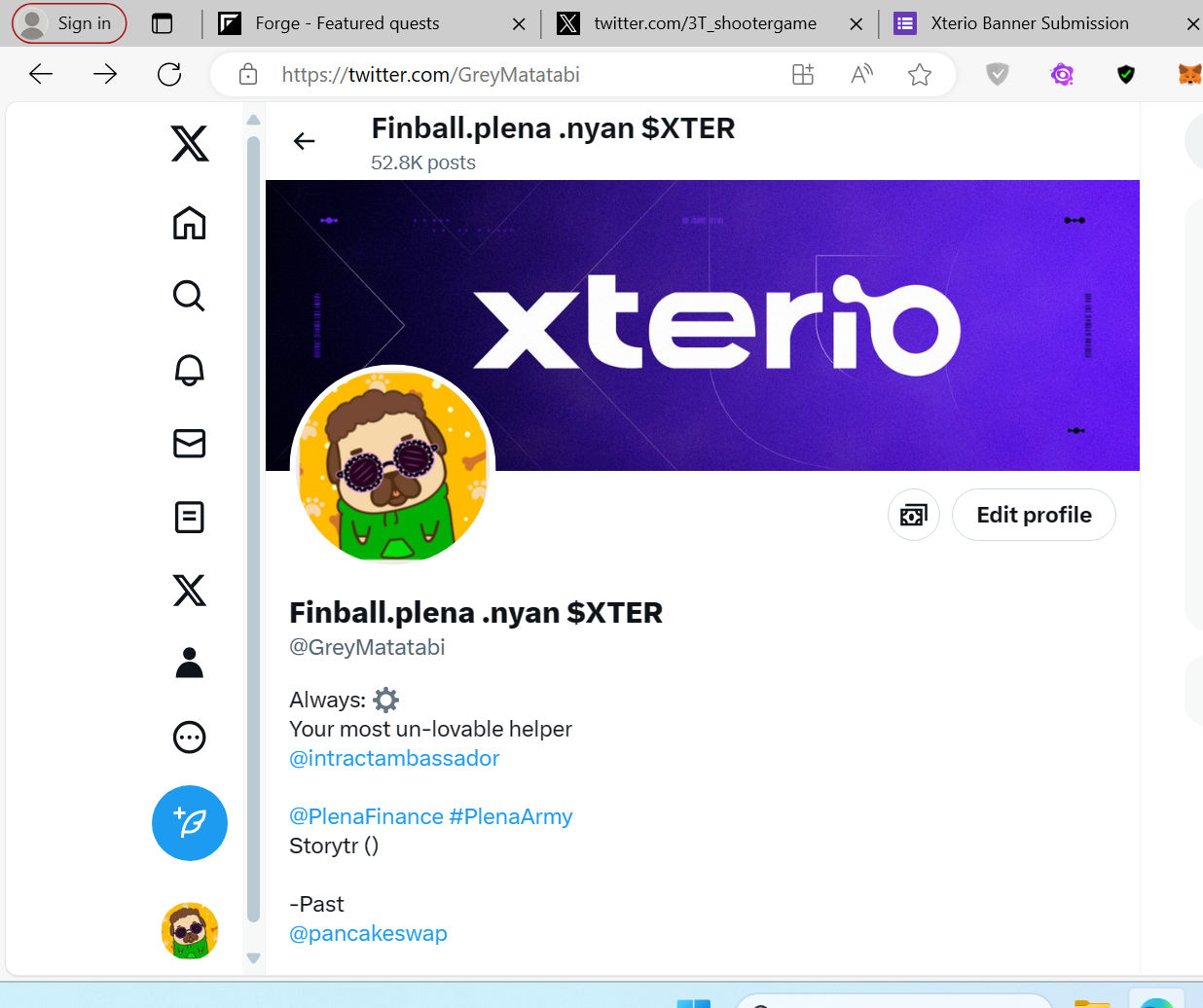Open Premium X icon in sidebar

click(189, 590)
